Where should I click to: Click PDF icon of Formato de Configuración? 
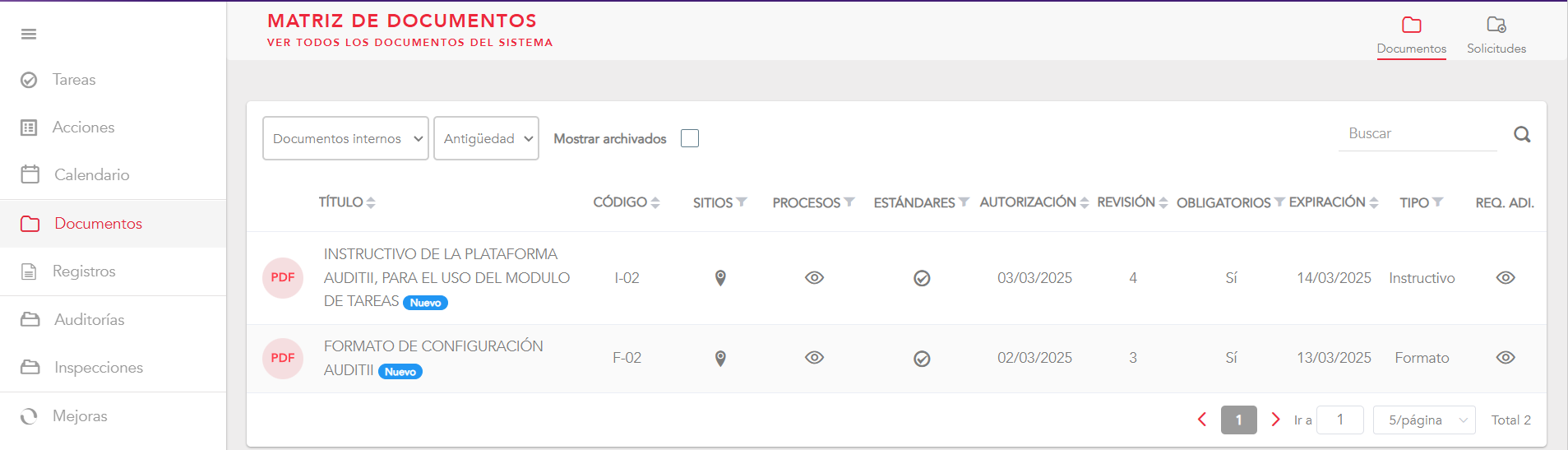[283, 358]
